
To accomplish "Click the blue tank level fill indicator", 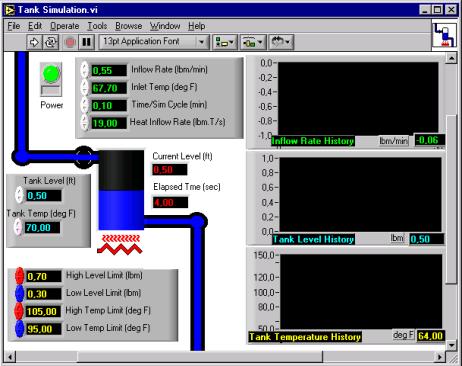I will tap(121, 210).
